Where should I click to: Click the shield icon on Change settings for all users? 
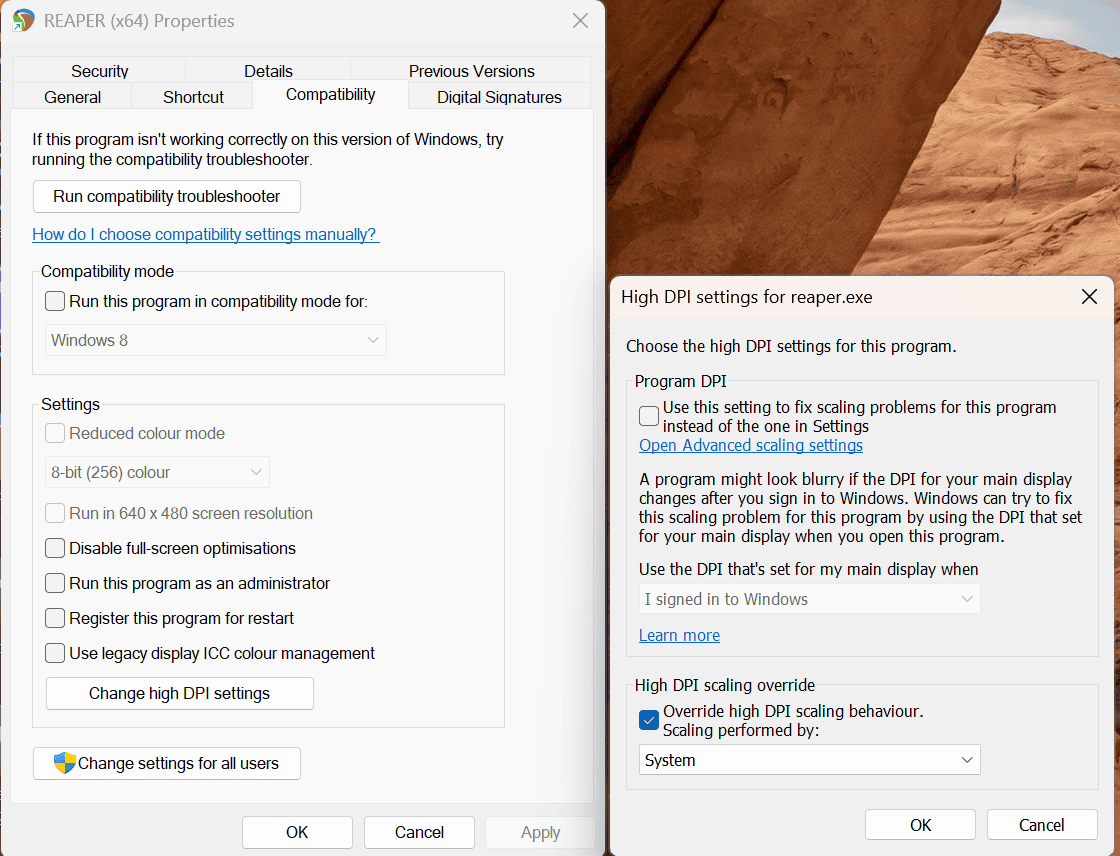tap(64, 762)
